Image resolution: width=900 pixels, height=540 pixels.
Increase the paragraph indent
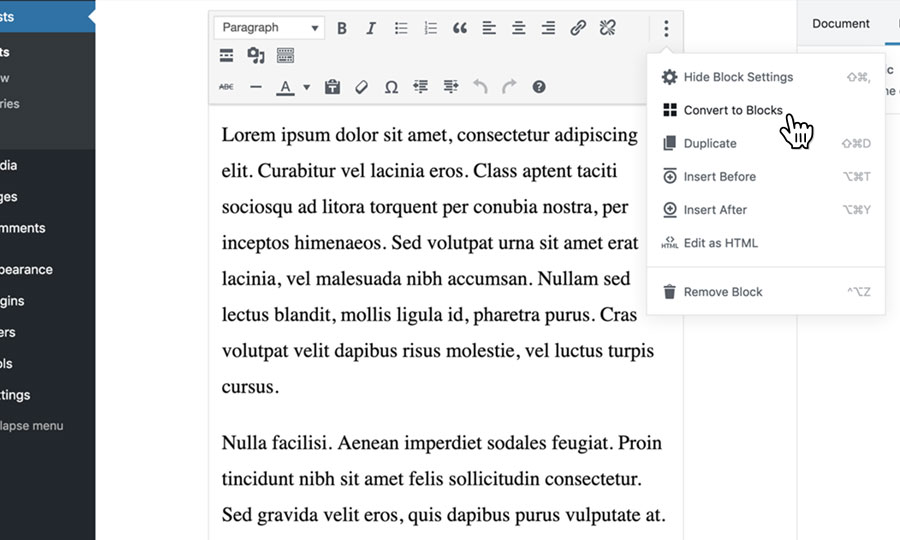[451, 87]
